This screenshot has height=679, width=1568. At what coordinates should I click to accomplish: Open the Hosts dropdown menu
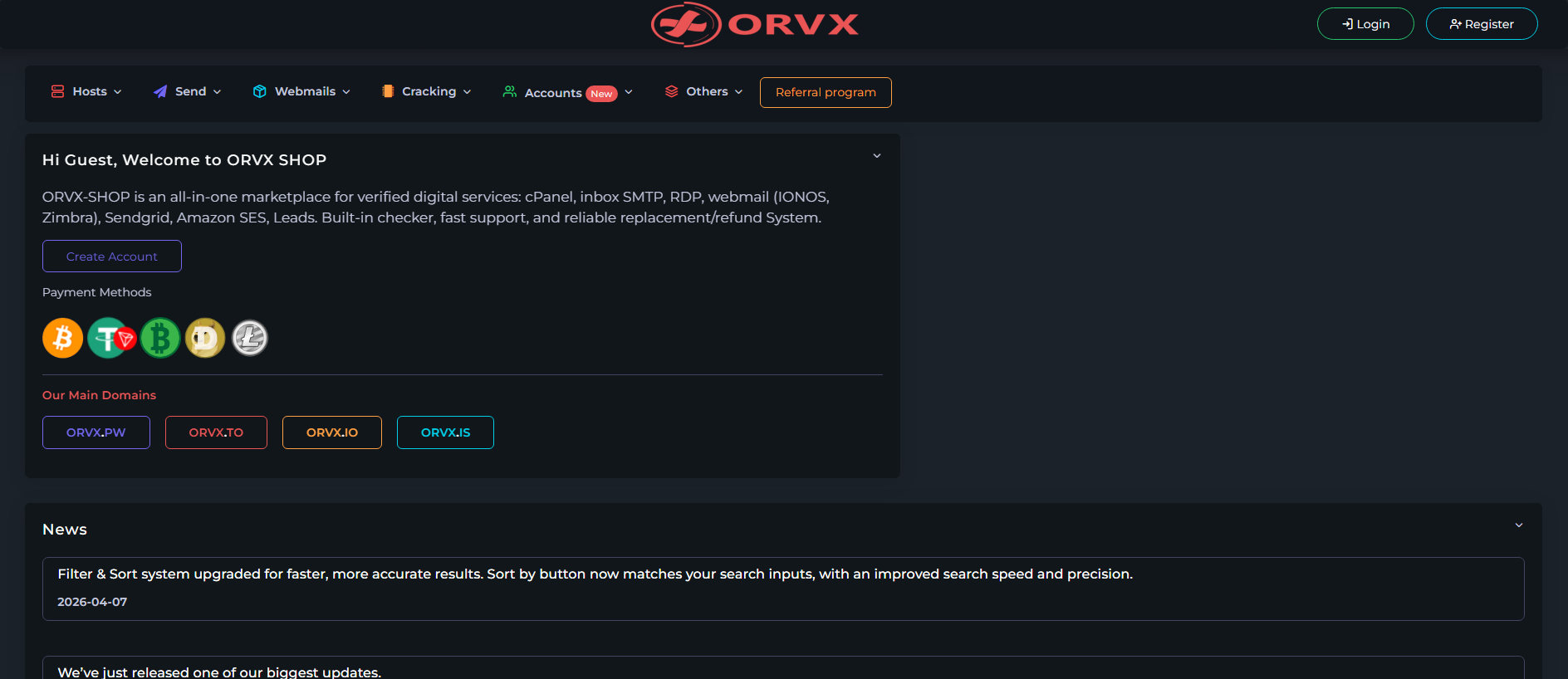point(86,91)
